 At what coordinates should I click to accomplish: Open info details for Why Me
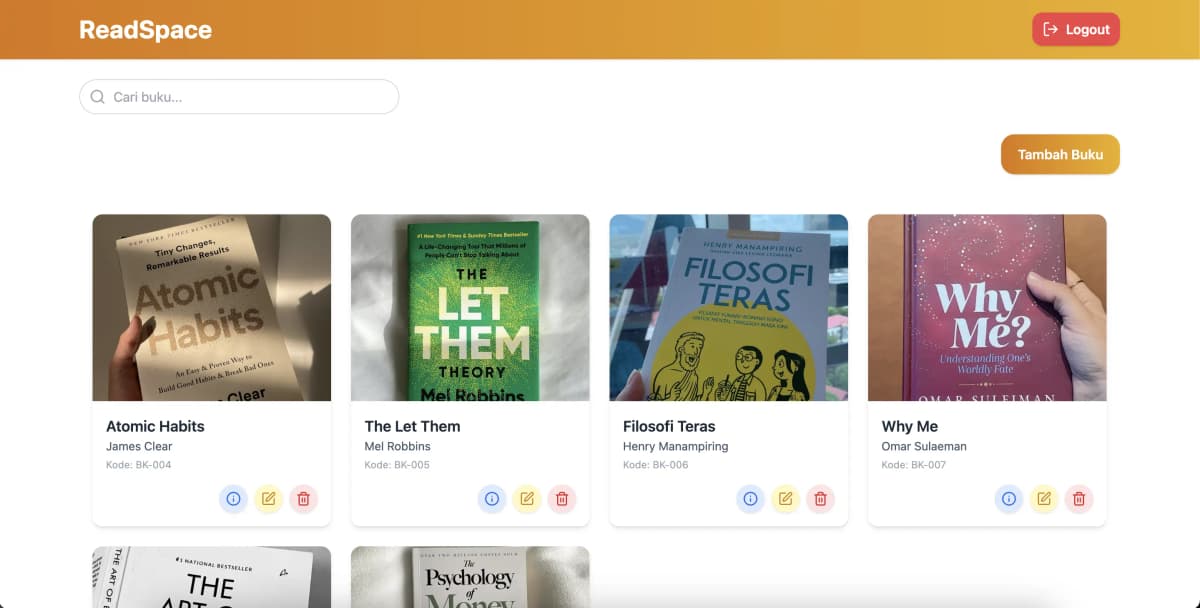tap(1008, 498)
